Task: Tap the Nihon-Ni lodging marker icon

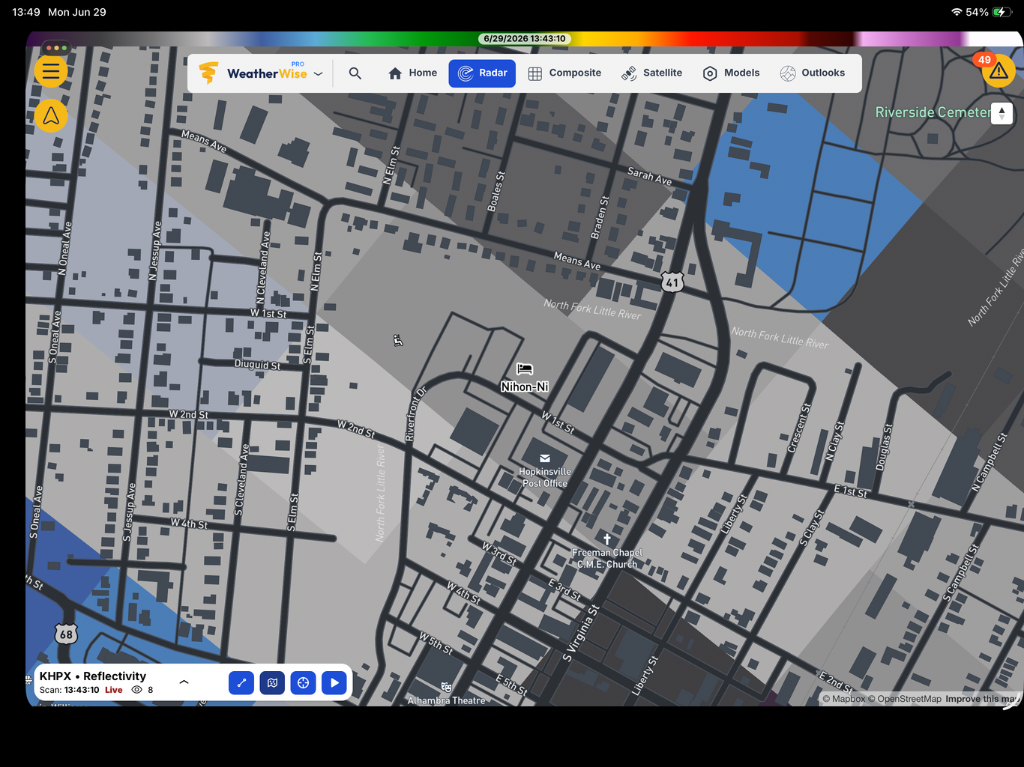Action: 524,369
